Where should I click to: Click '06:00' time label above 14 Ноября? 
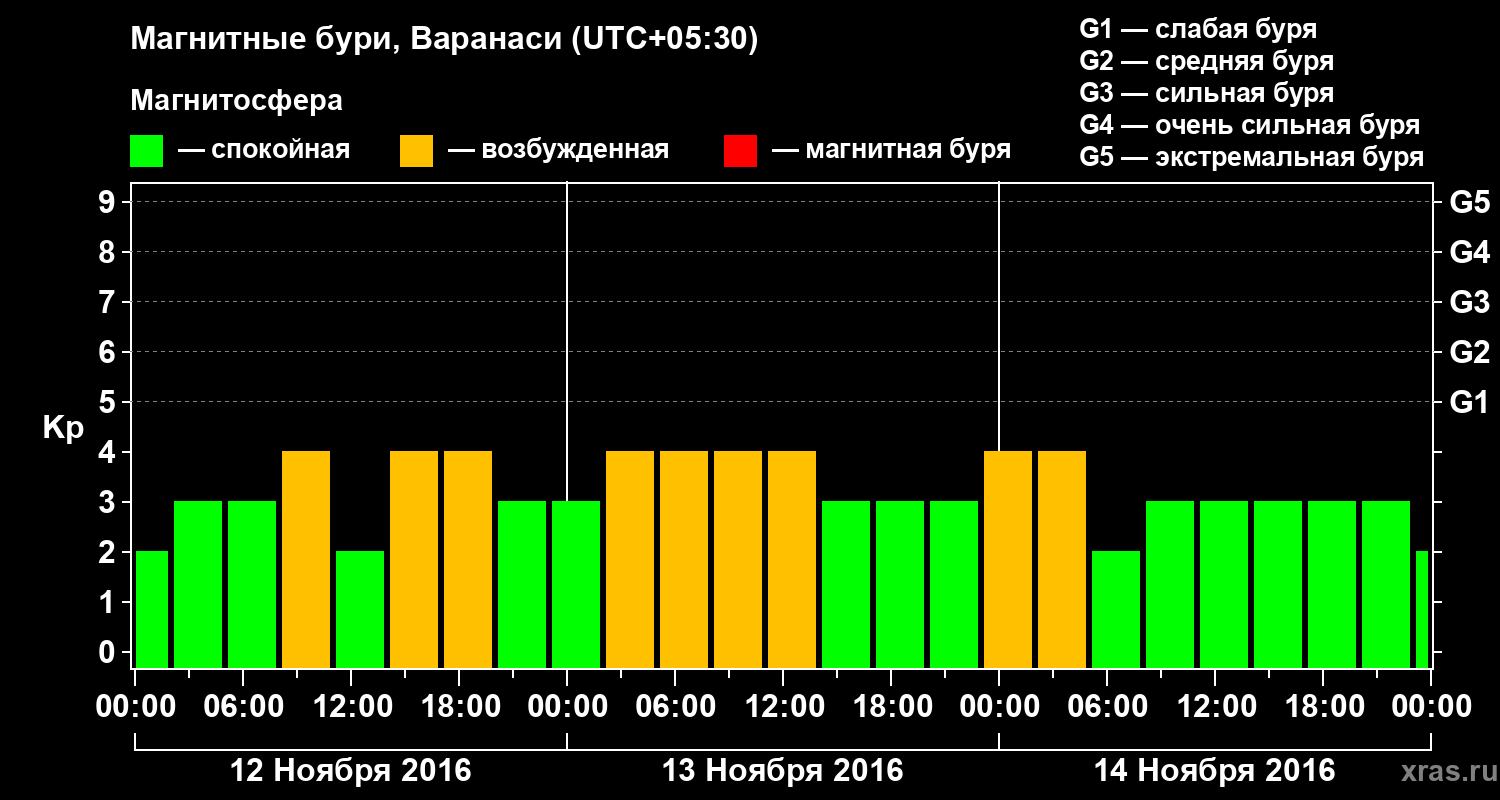pos(1107,706)
